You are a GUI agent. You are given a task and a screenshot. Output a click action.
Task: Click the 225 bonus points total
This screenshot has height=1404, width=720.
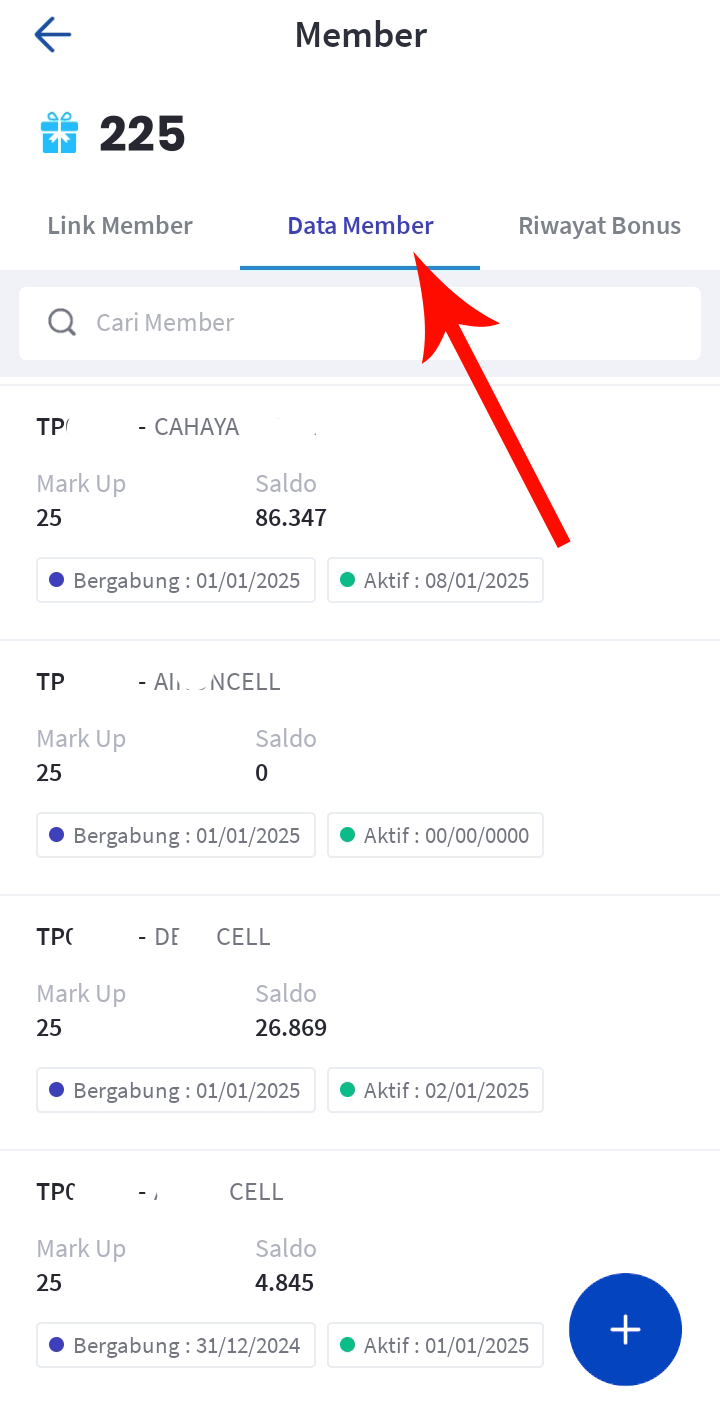(x=142, y=134)
